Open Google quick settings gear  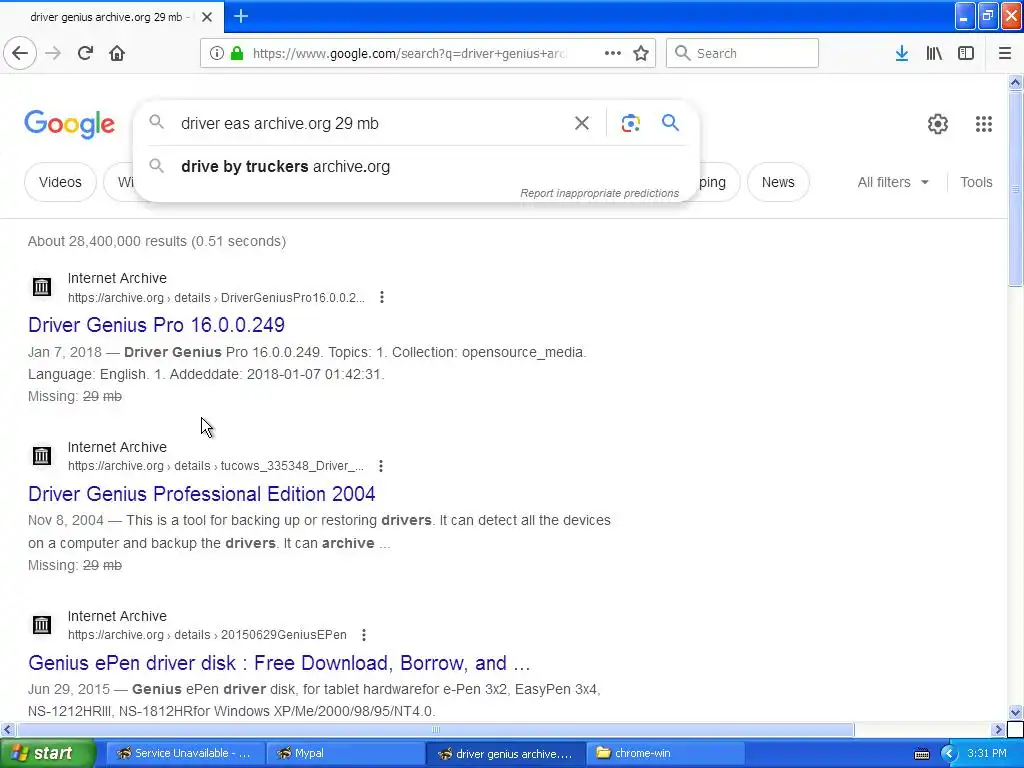pos(938,123)
